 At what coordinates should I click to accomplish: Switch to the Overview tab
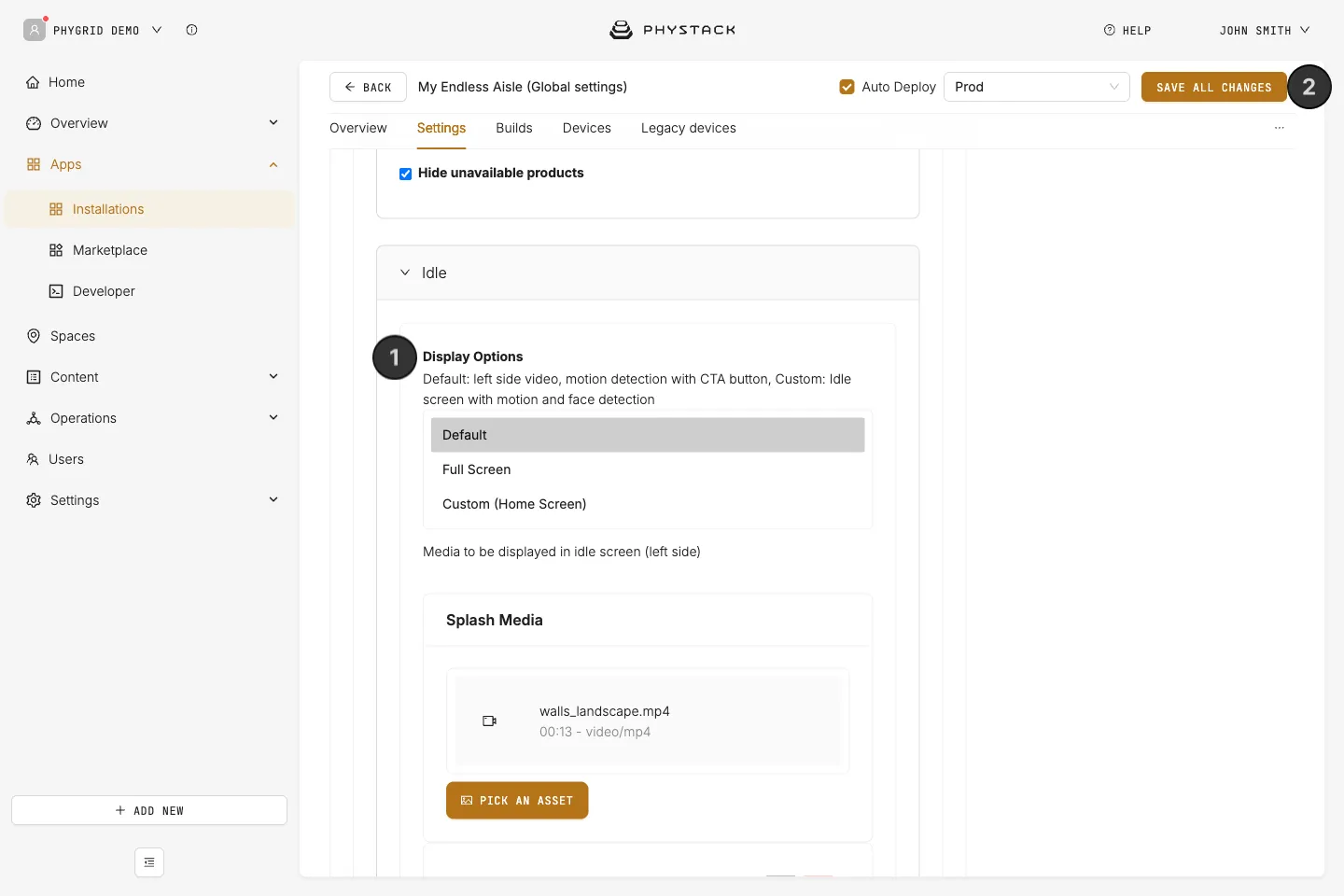pyautogui.click(x=358, y=128)
